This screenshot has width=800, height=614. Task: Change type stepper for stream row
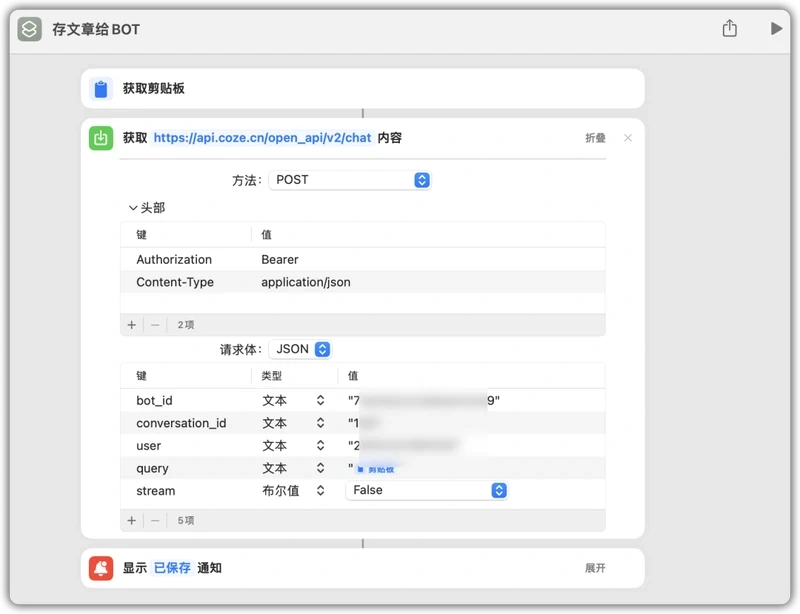(320, 490)
